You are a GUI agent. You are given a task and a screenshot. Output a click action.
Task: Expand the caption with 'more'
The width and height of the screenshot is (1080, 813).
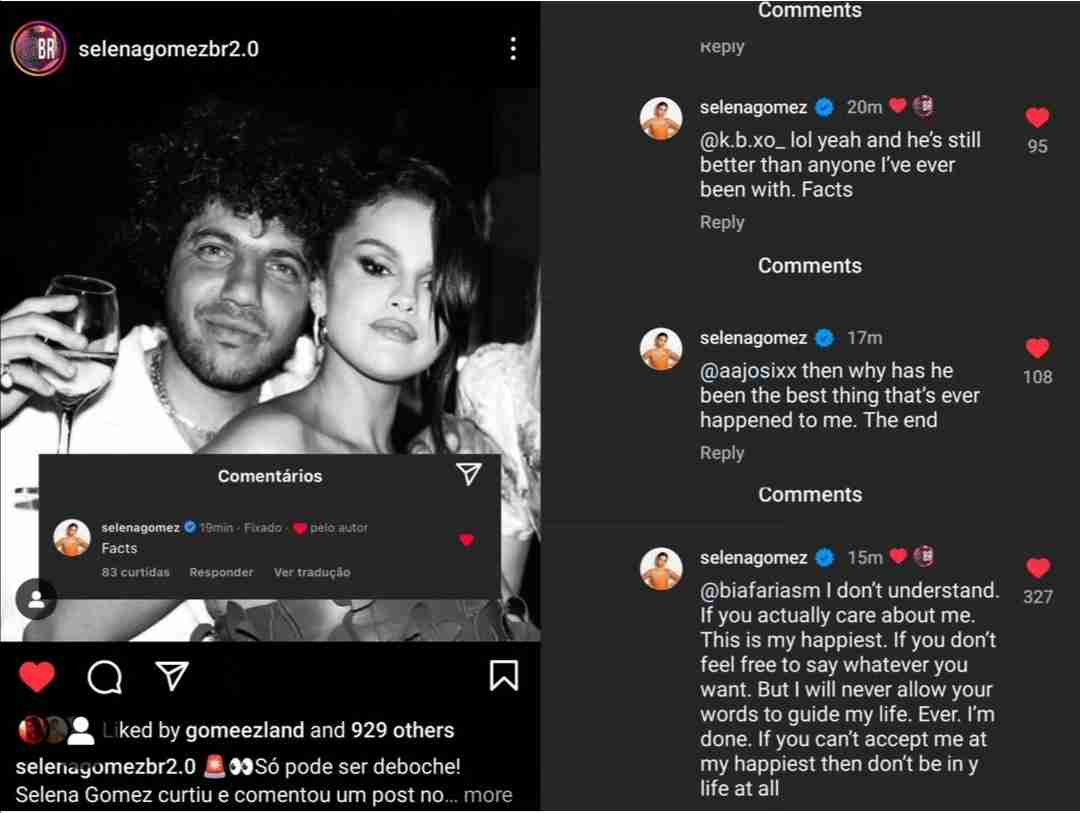488,795
